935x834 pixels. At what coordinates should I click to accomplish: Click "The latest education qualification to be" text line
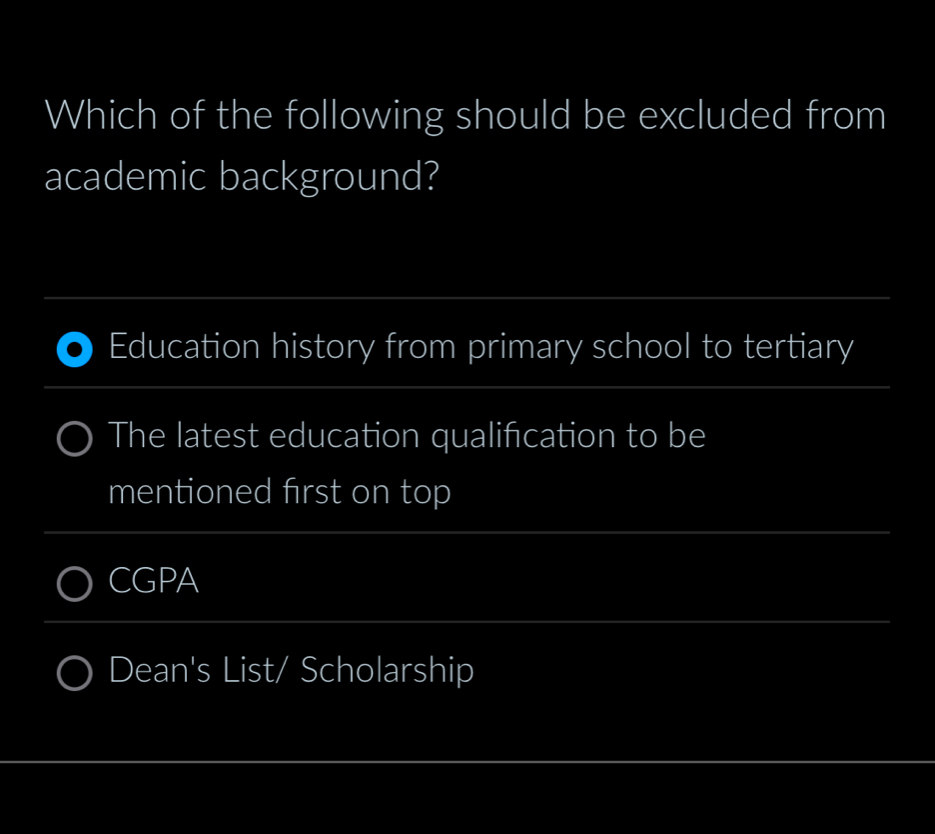click(x=407, y=436)
